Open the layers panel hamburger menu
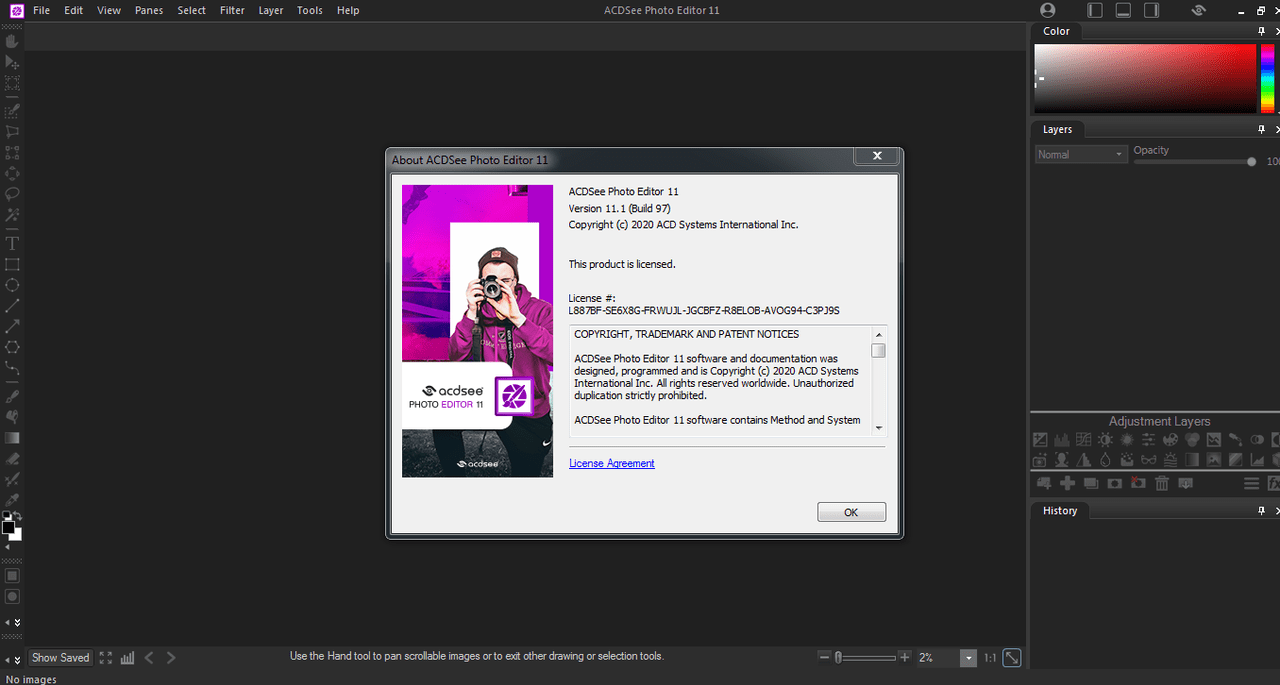 1251,483
